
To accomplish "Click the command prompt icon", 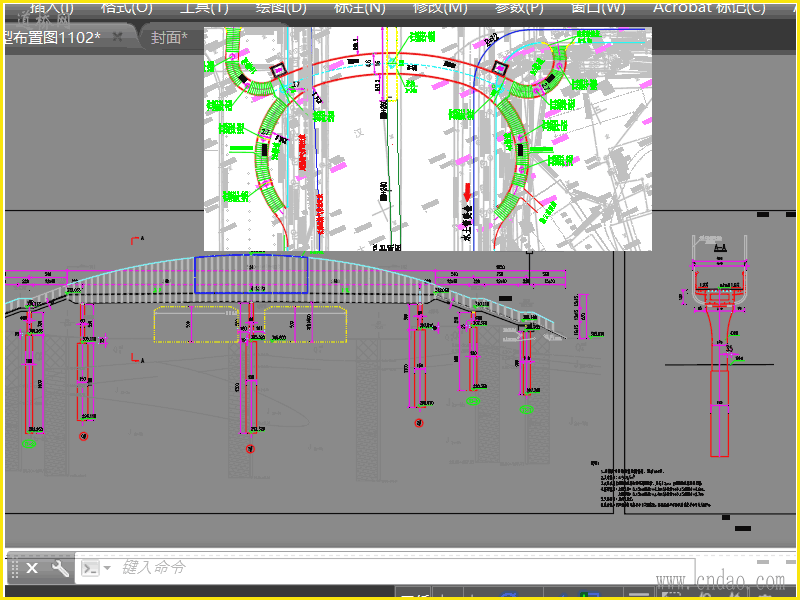I will pyautogui.click(x=89, y=569).
